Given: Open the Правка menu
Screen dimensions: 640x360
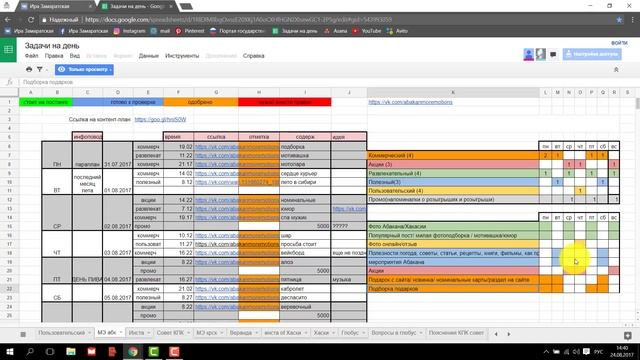Looking at the screenshot, I should click(54, 56).
